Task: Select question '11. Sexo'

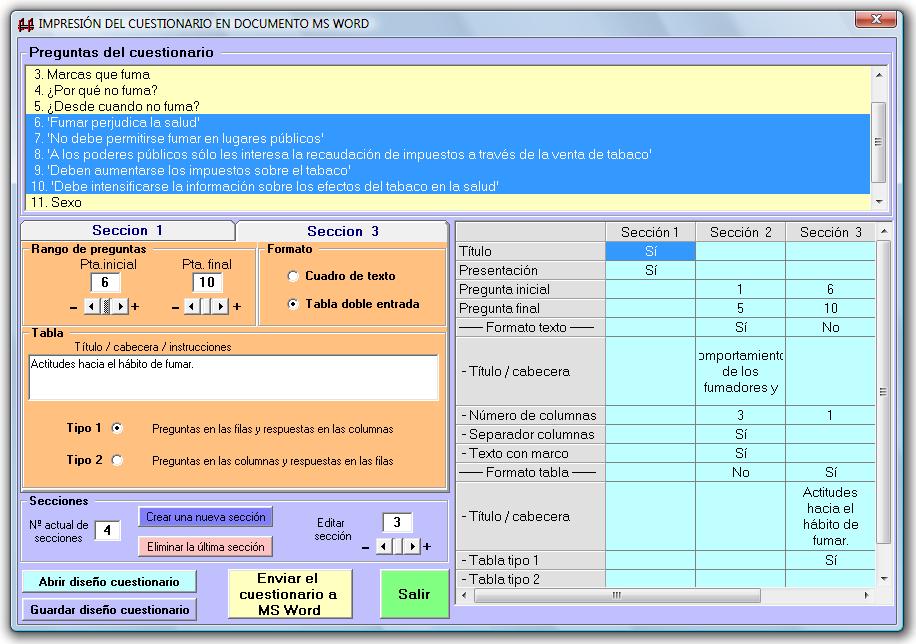Action: coord(447,202)
